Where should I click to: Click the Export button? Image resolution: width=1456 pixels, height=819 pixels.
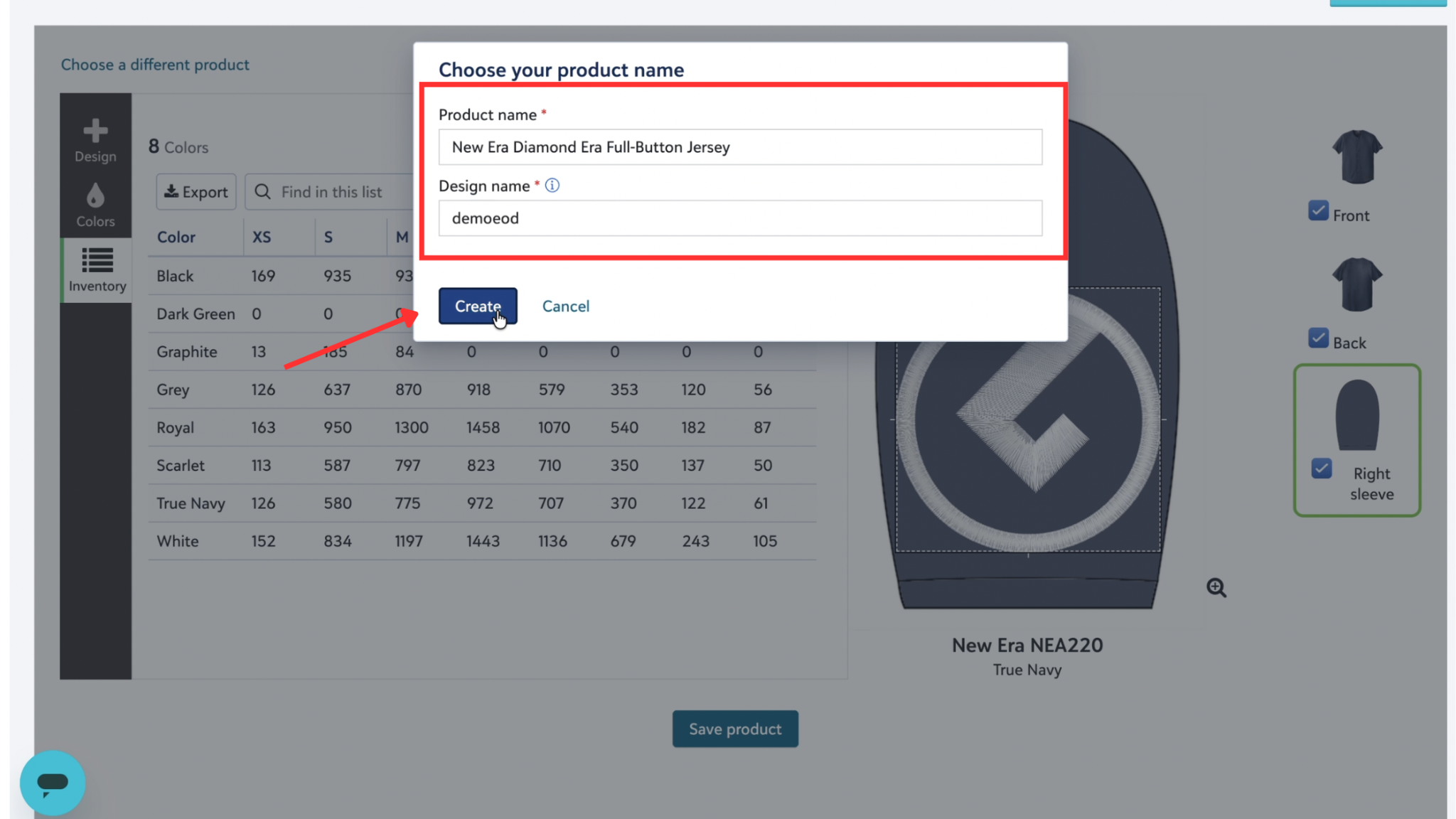coord(196,192)
